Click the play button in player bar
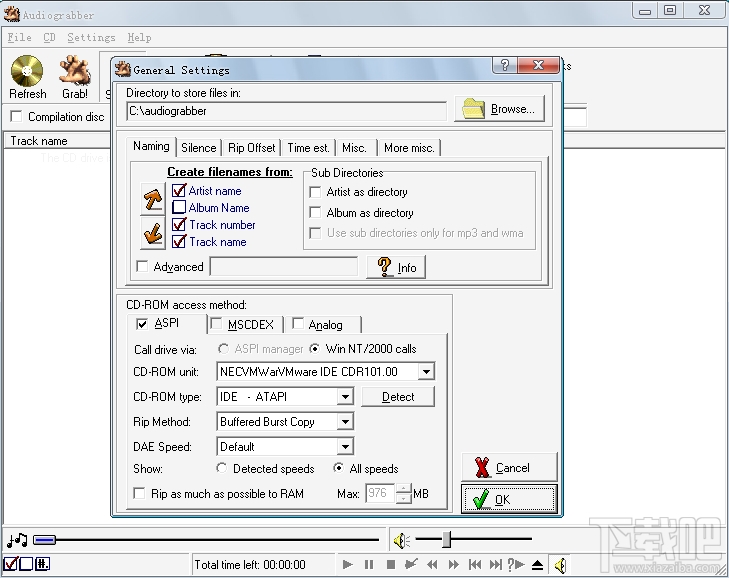The image size is (729, 578). tap(347, 565)
